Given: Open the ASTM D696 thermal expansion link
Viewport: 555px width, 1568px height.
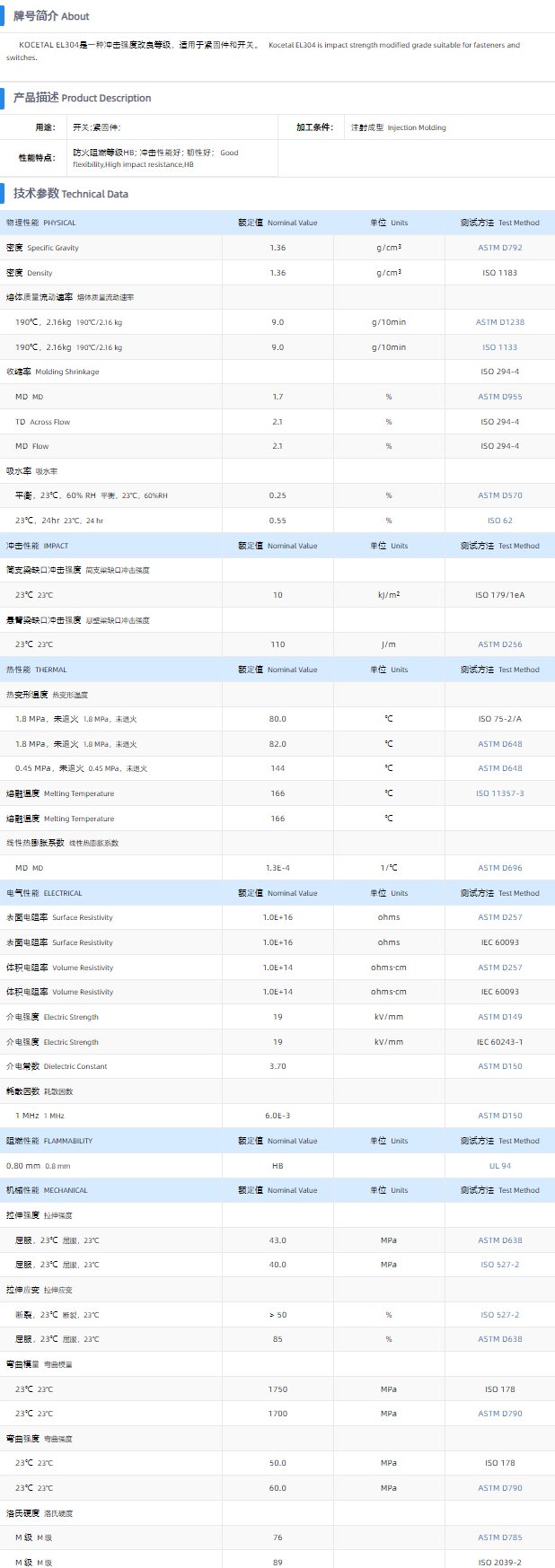Looking at the screenshot, I should click(499, 868).
